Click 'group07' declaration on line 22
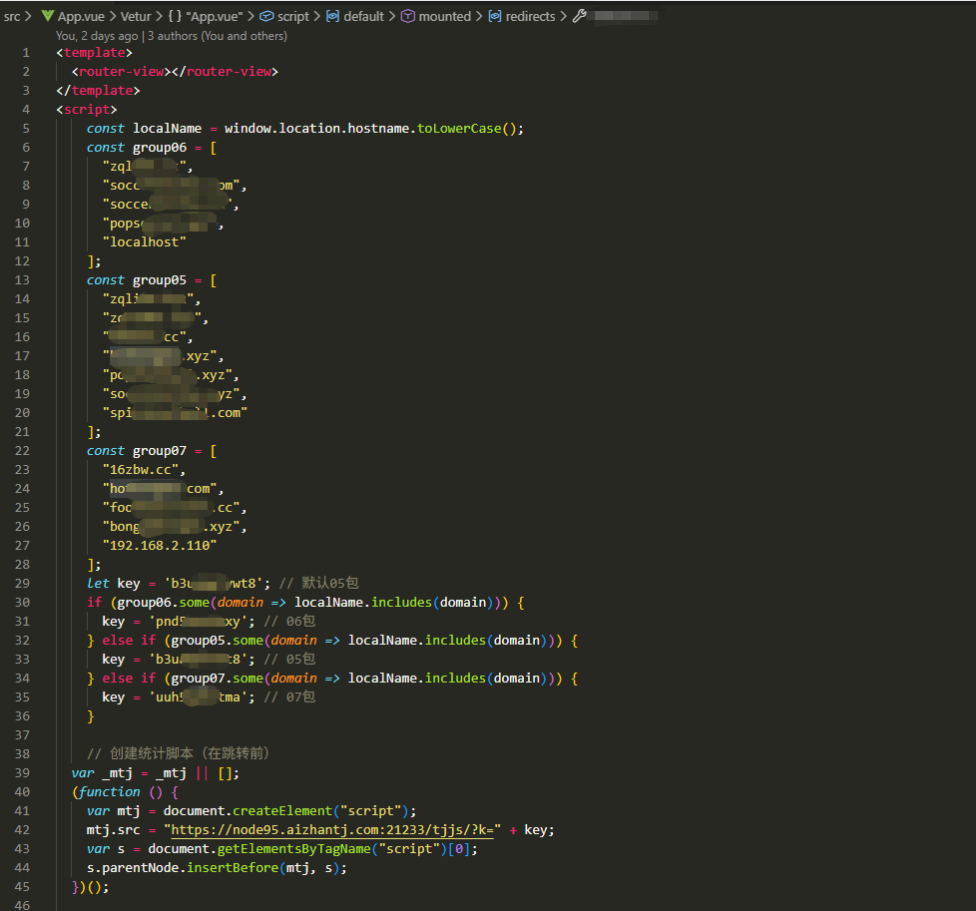The image size is (976, 911). point(159,451)
